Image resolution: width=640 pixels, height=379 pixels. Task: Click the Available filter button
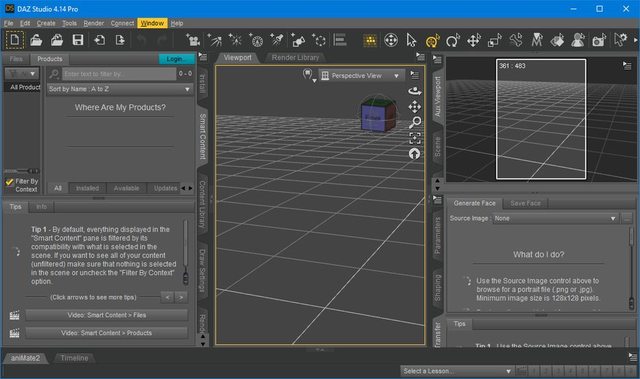click(x=126, y=188)
